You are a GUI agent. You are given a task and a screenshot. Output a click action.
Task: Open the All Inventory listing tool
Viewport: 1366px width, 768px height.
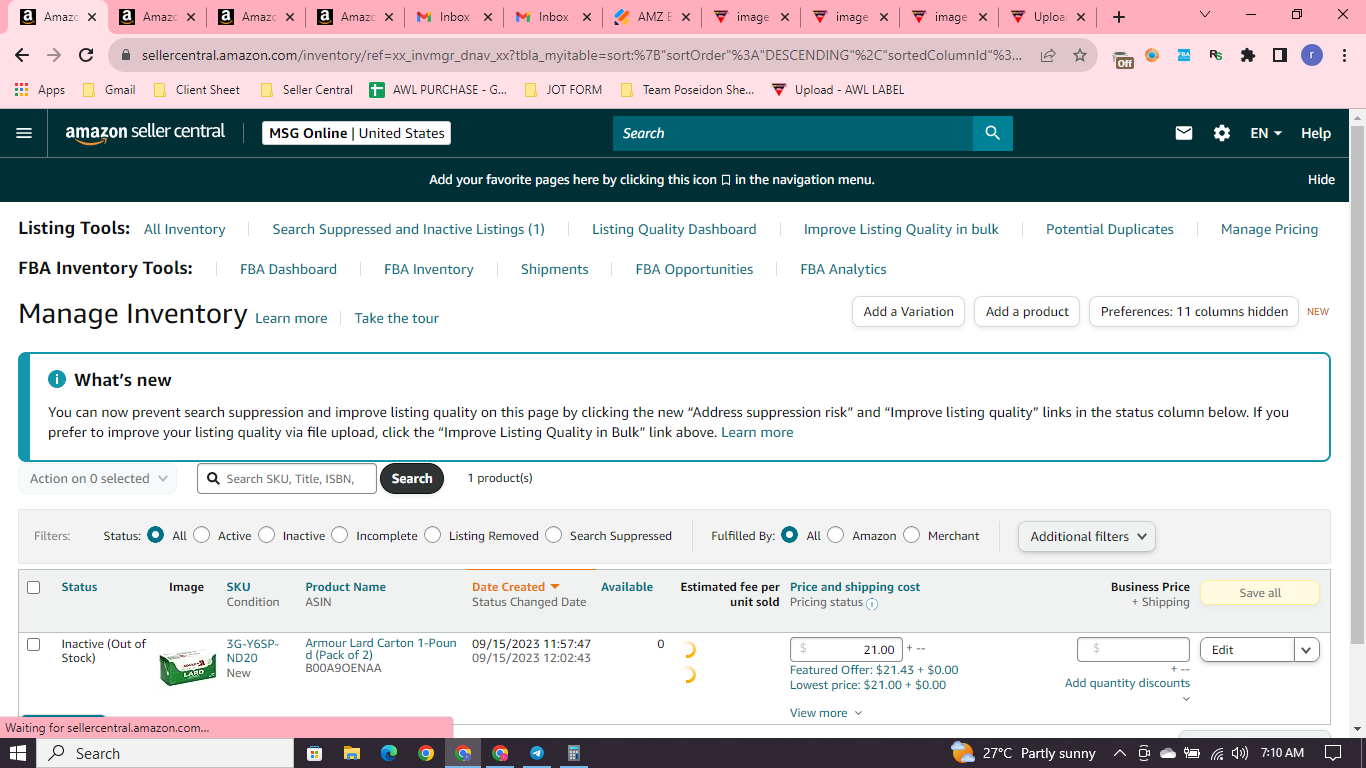(184, 229)
